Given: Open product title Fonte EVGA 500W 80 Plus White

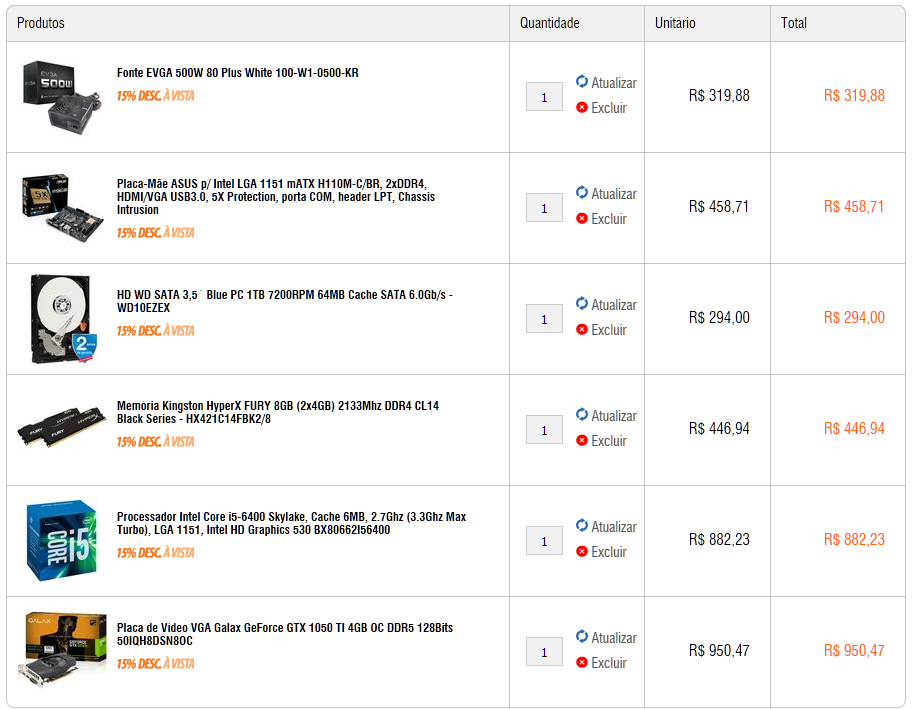Looking at the screenshot, I should click(x=237, y=73).
